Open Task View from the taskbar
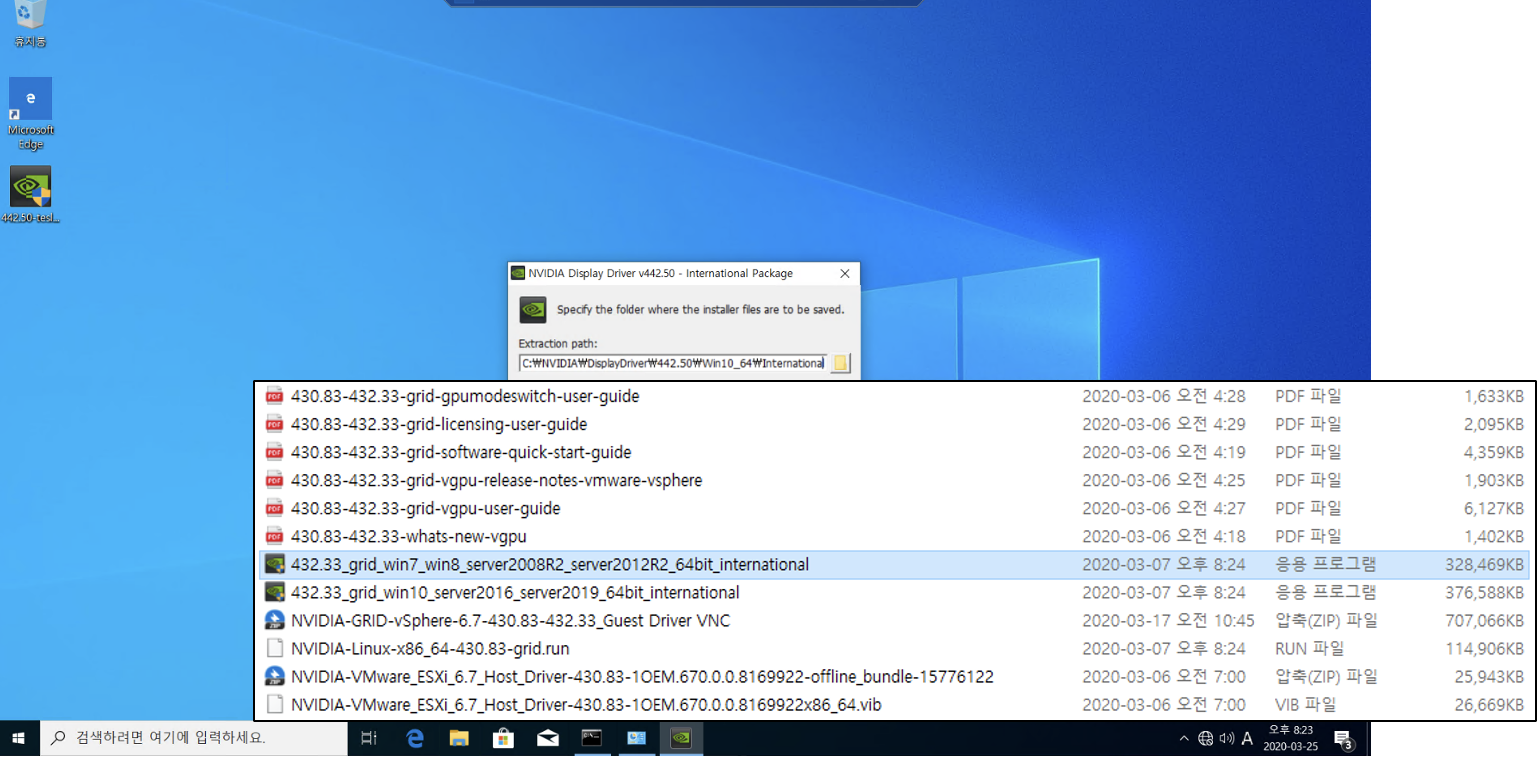 coord(368,739)
